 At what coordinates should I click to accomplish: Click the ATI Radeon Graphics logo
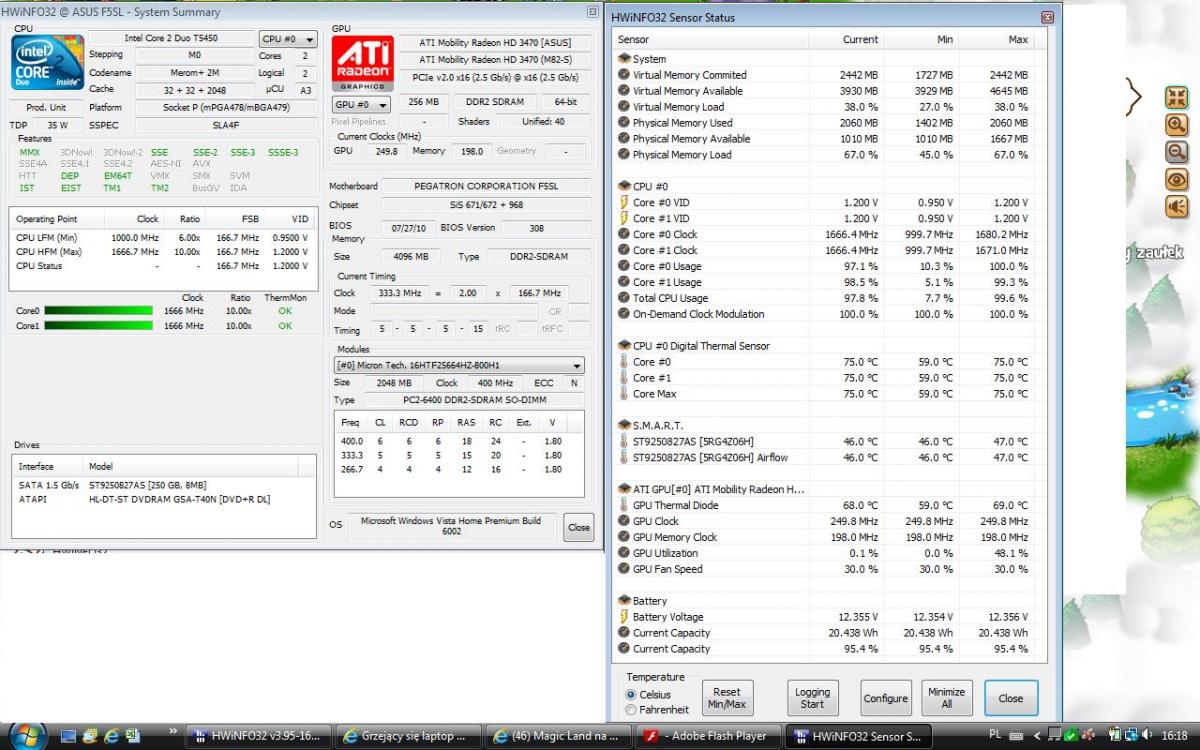click(363, 63)
